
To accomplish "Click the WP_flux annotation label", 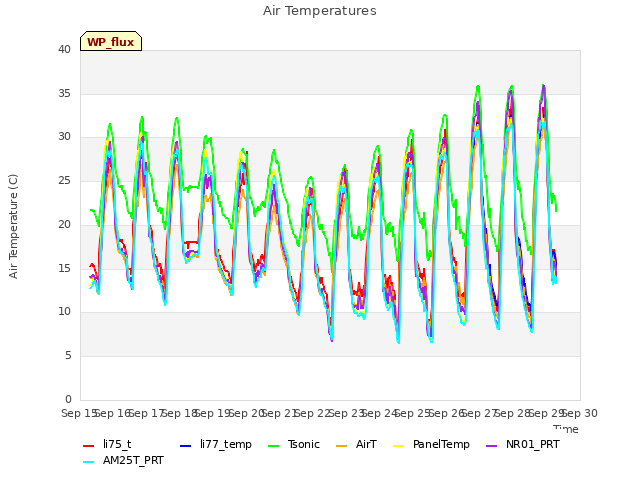I will (x=111, y=42).
